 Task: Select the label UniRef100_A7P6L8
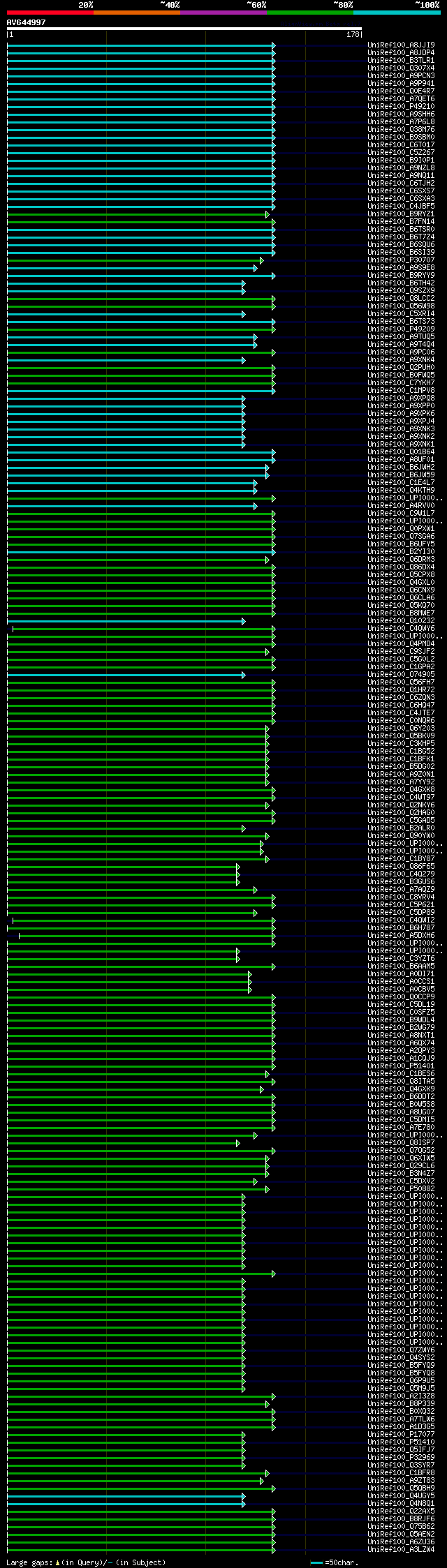pos(401,122)
